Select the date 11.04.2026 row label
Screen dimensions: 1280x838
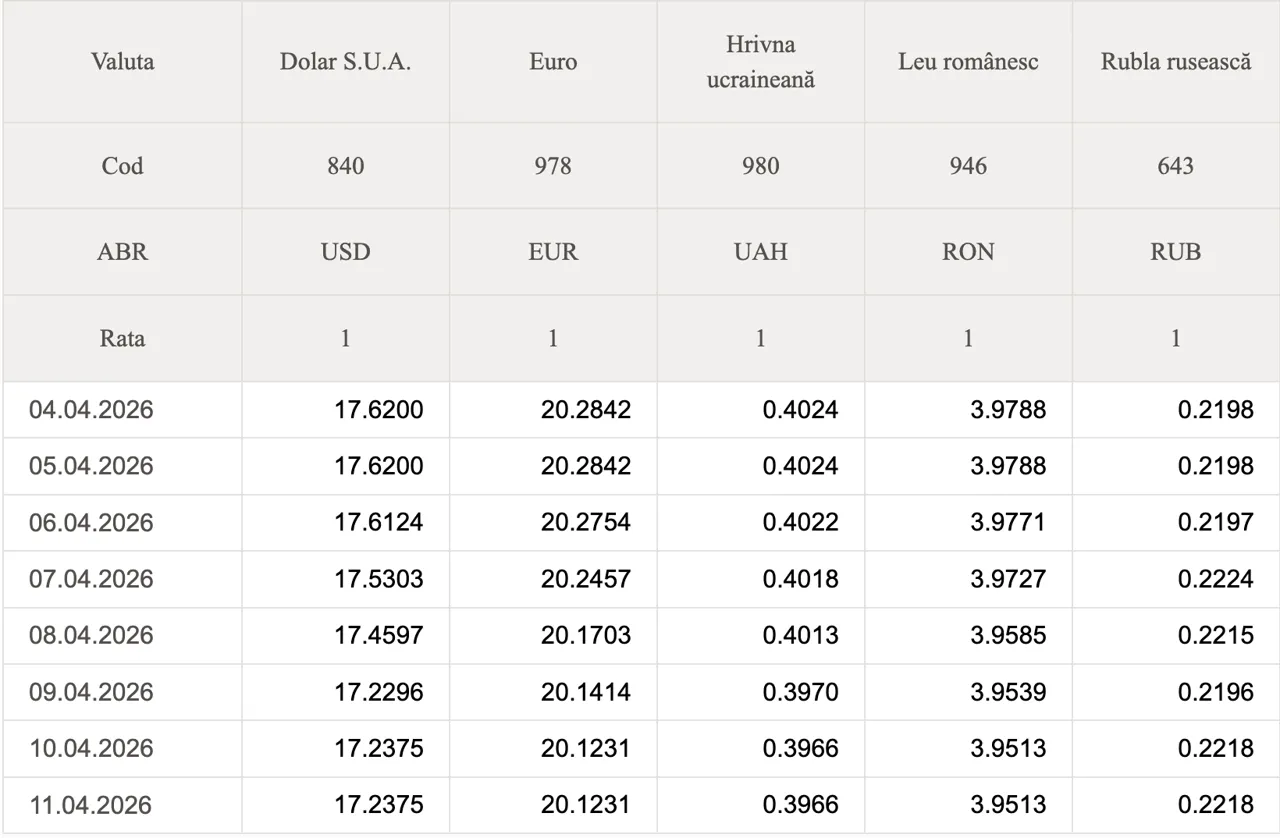coord(91,805)
